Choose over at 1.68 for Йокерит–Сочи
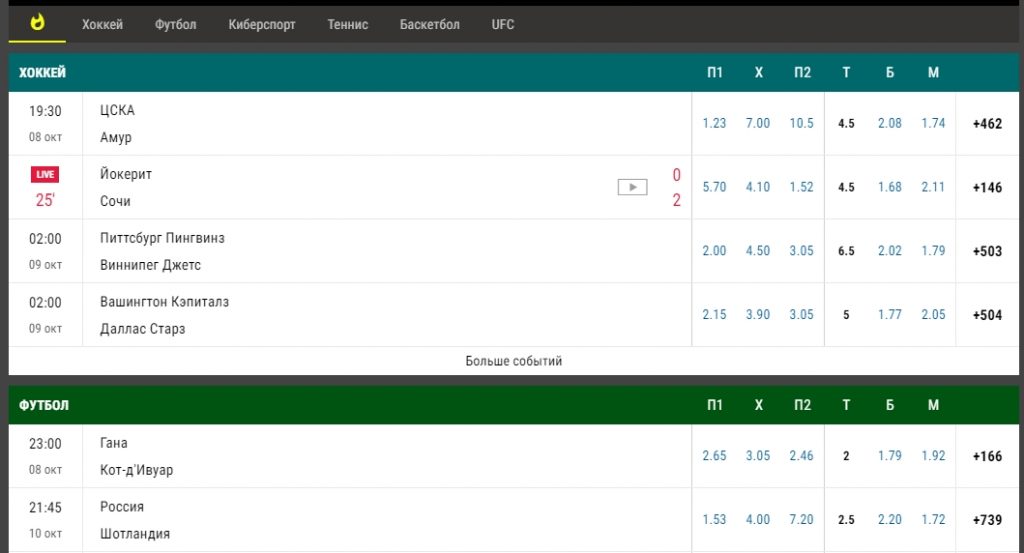The image size is (1024, 553). tap(889, 187)
